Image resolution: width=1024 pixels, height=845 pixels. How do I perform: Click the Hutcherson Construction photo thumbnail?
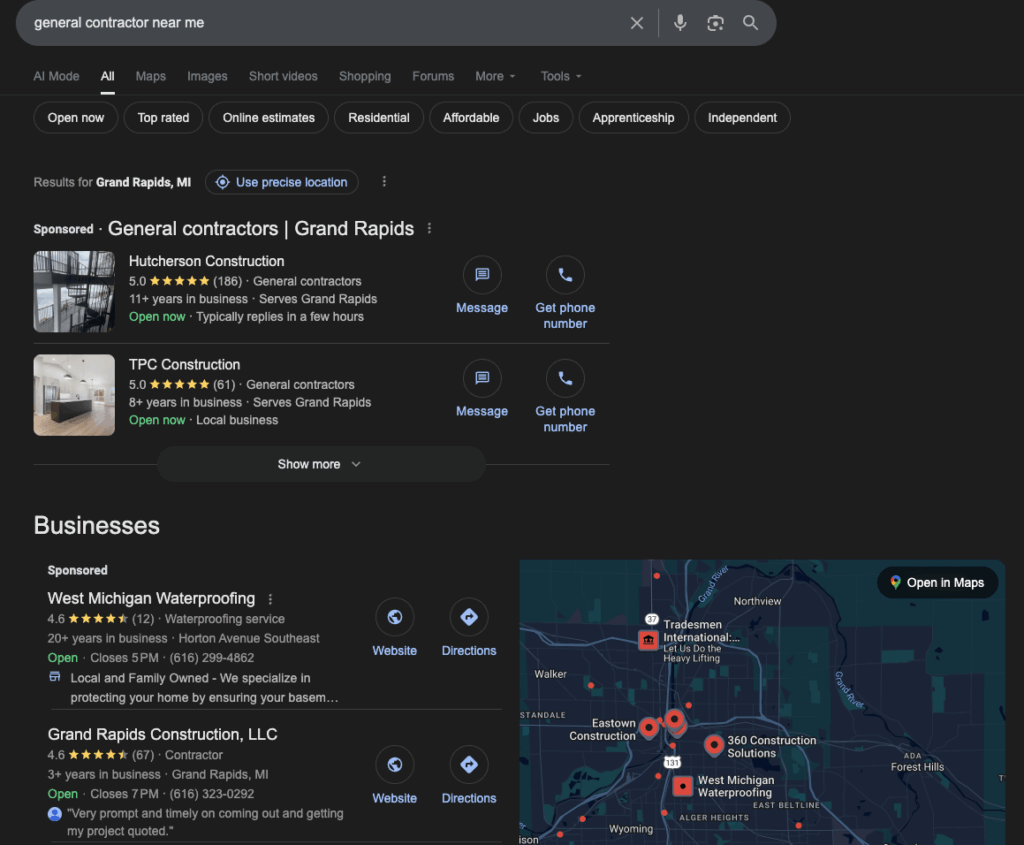pos(74,291)
